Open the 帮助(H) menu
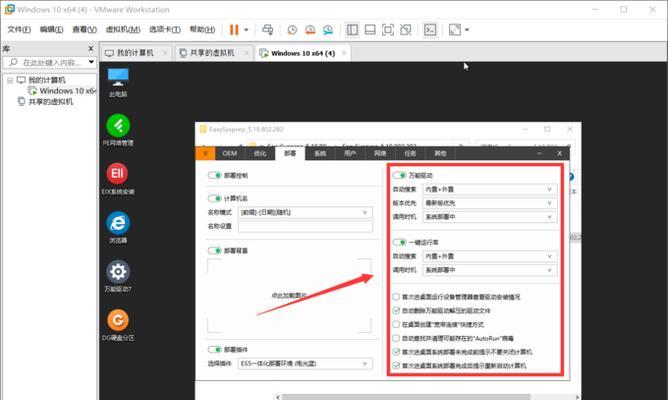The width and height of the screenshot is (668, 400). coord(202,29)
